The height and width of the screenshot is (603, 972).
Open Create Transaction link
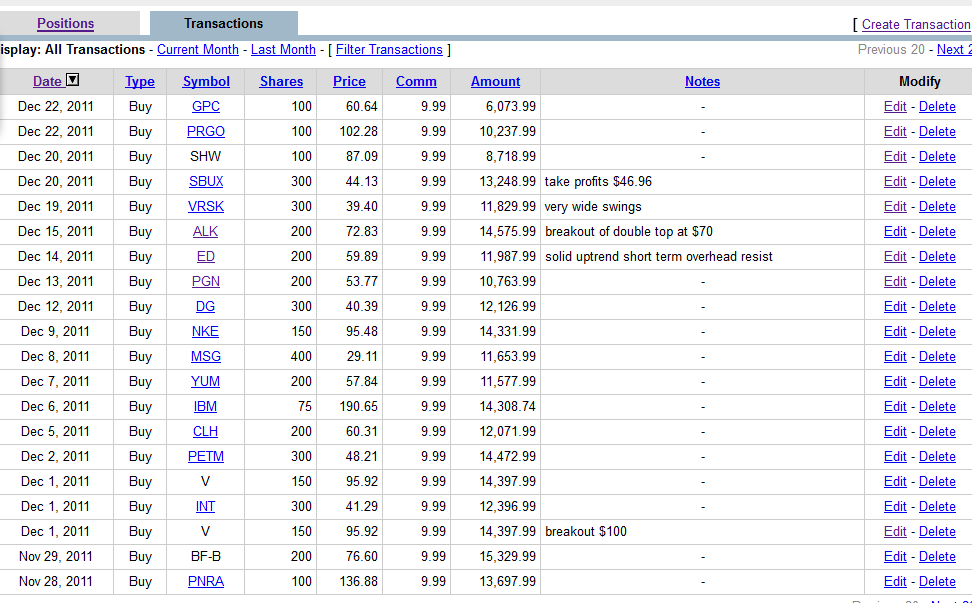coord(916,24)
